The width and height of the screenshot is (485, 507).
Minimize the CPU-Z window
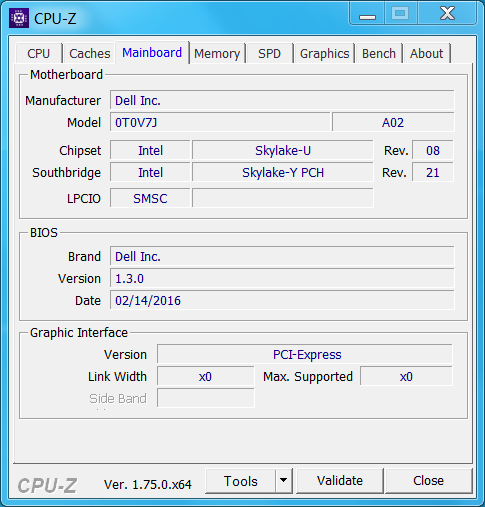[x=367, y=14]
